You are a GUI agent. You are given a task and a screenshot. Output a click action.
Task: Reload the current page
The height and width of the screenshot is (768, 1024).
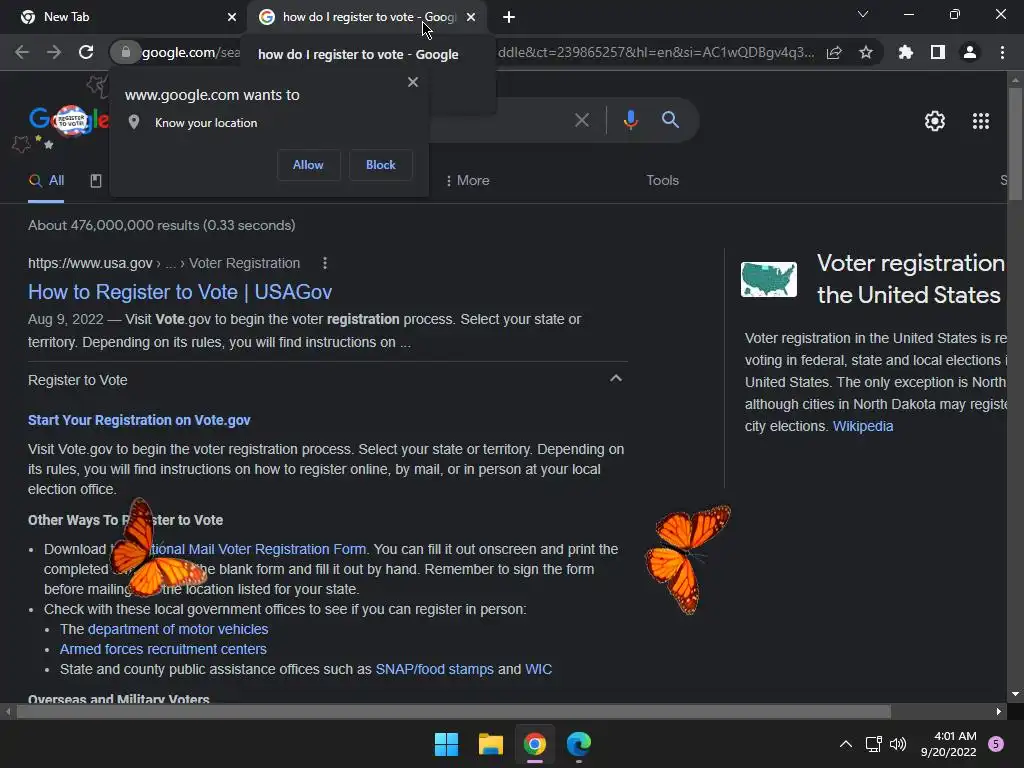click(86, 52)
